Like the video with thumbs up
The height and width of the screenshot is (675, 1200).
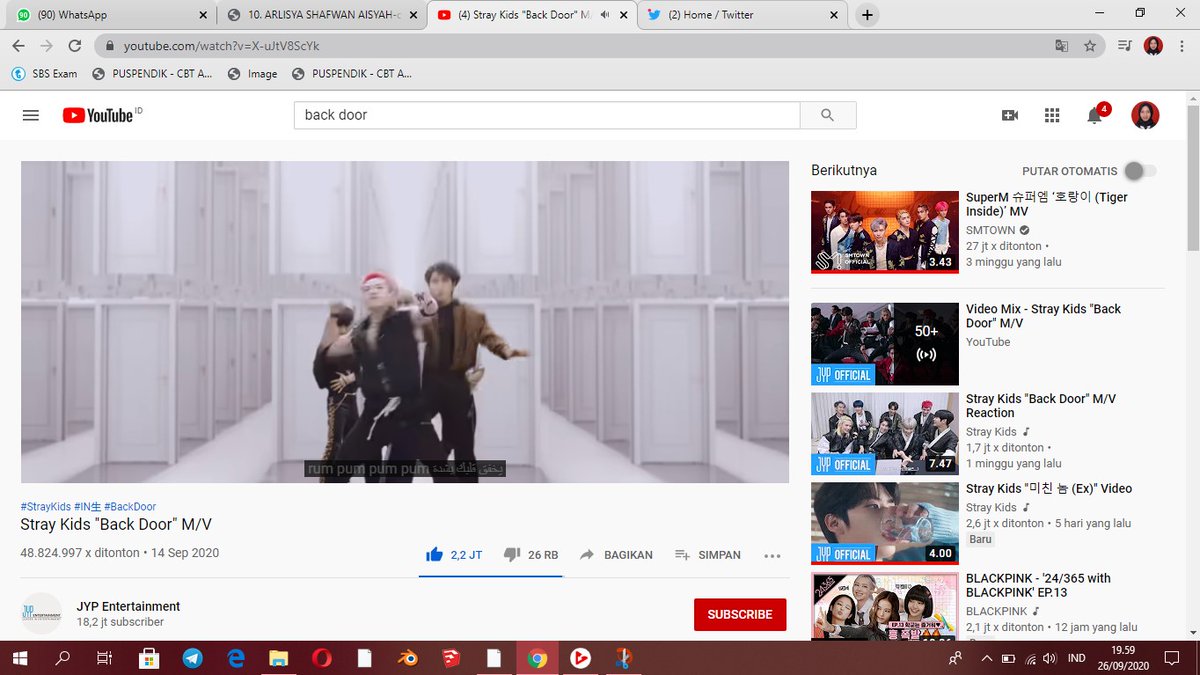click(x=453, y=555)
